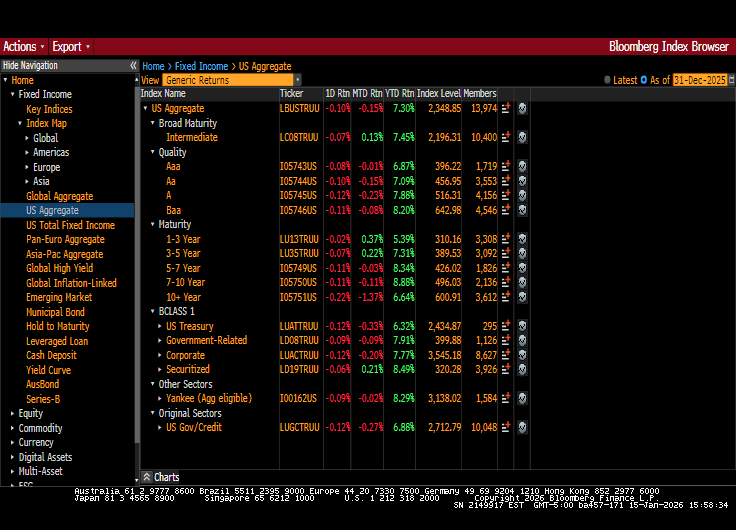The image size is (736, 530).
Task: Open the chart icon for Aaa row
Action: pyautogui.click(x=522, y=167)
